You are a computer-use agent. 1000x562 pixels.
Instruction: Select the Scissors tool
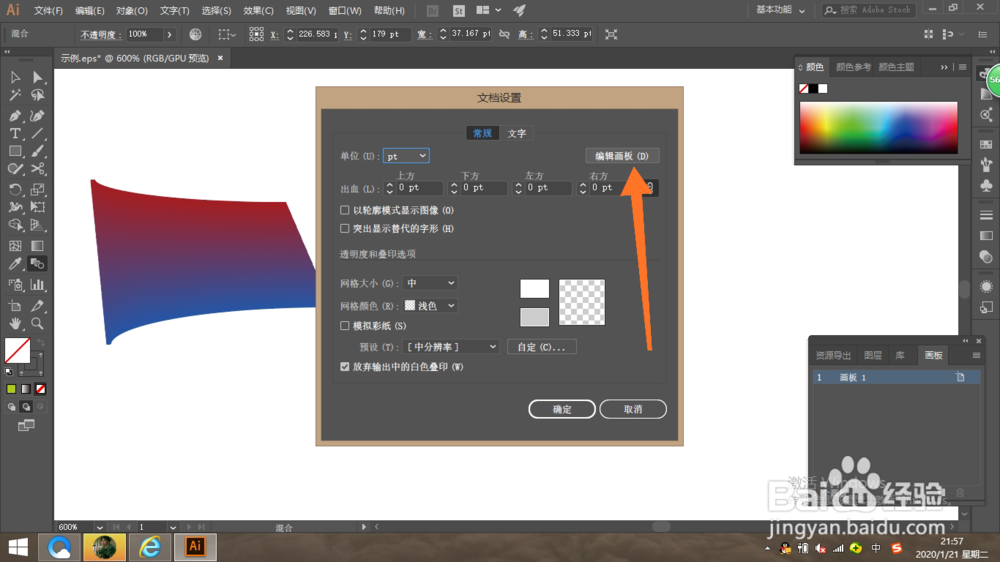pyautogui.click(x=38, y=169)
